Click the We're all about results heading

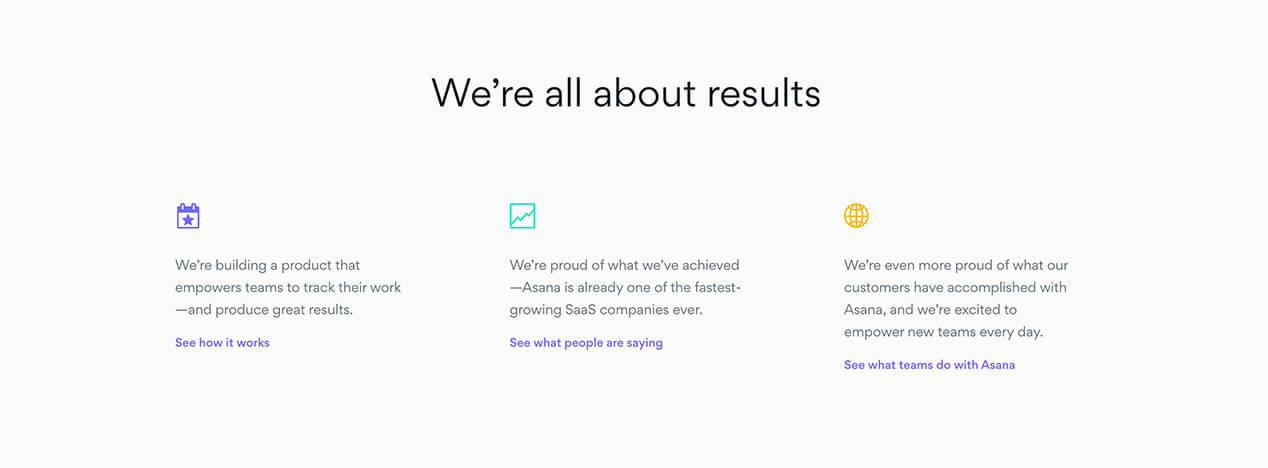626,93
